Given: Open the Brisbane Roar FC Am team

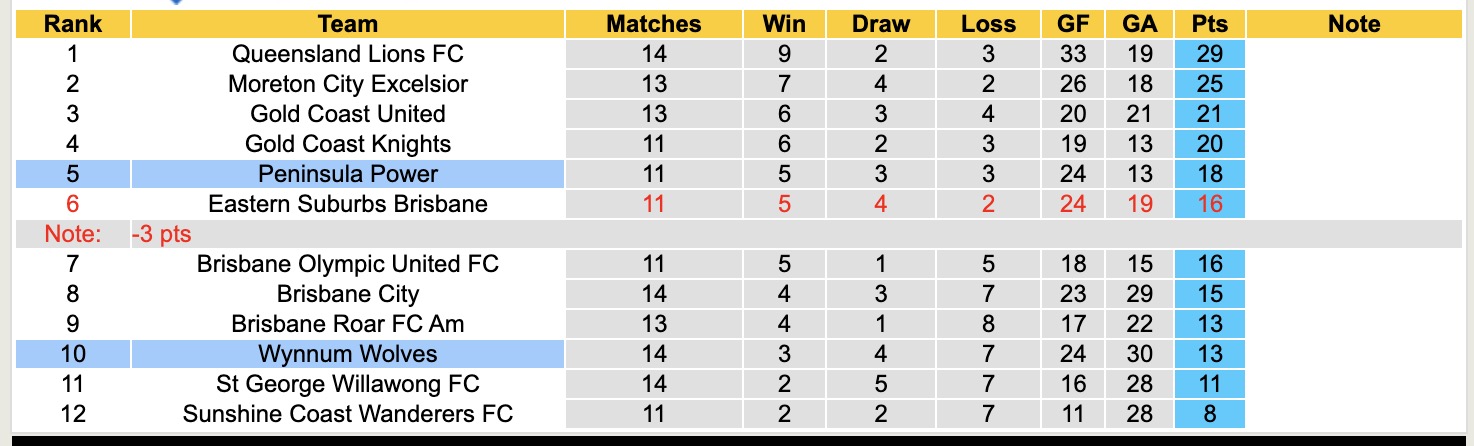Looking at the screenshot, I should pos(347,324).
